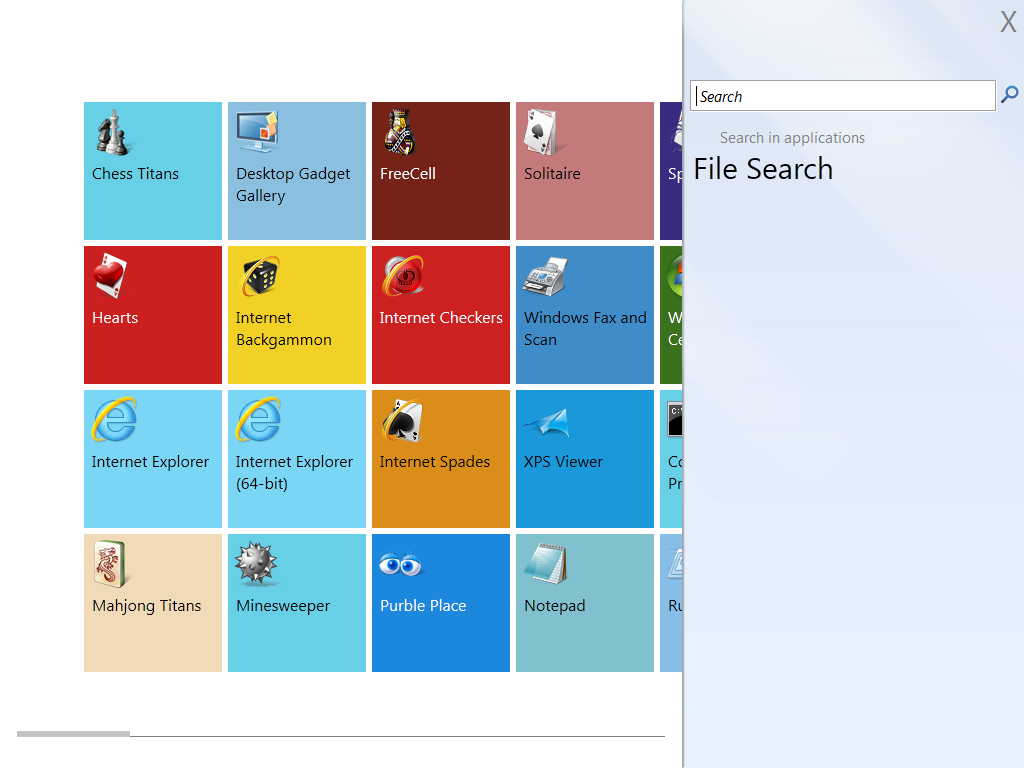Select the Desktop Gadget Gallery label
1024x768 pixels.
point(293,185)
